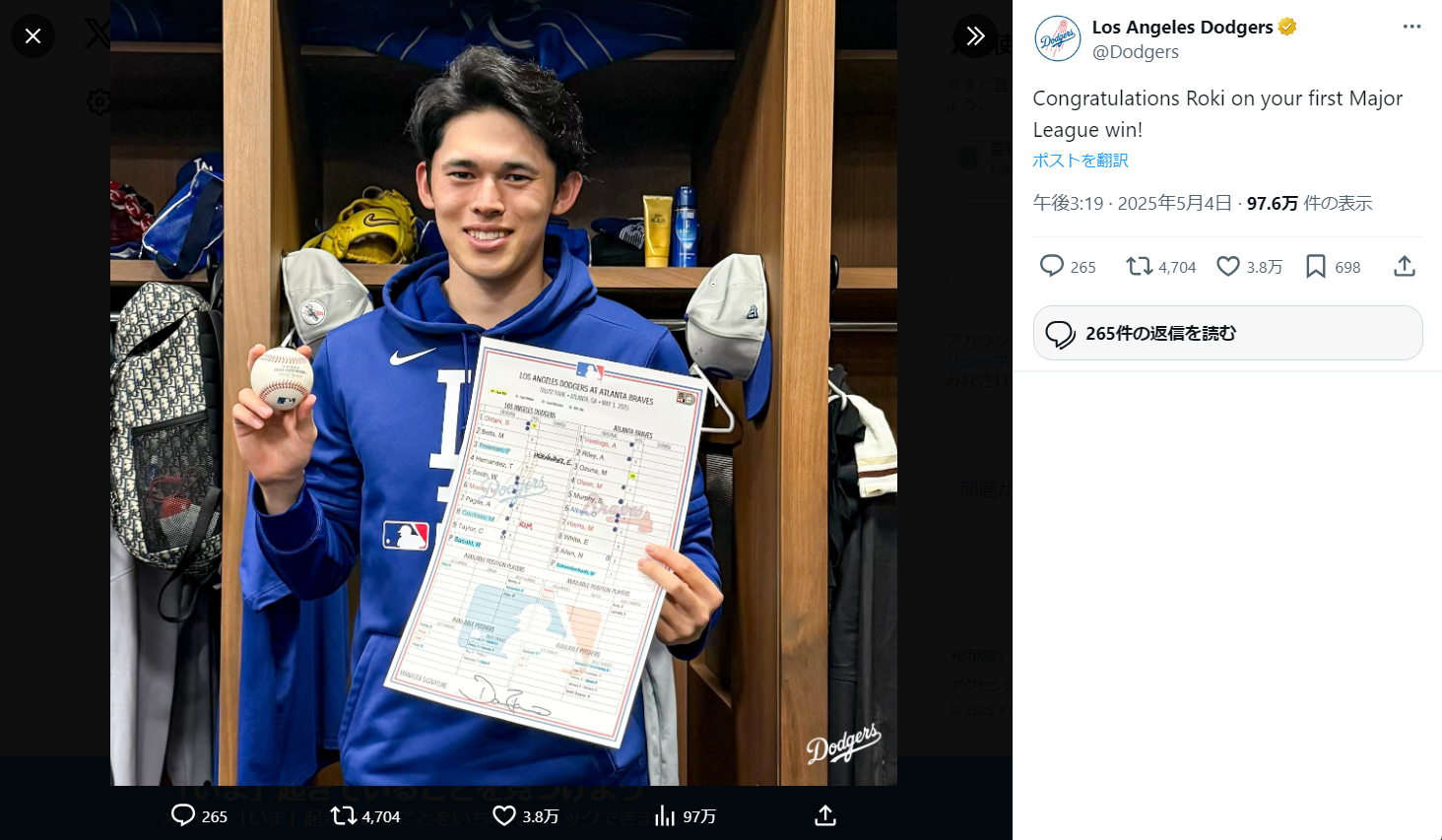Screen dimensions: 1442x840
Task: Share the post via sidebar share icon
Action: [1405, 266]
